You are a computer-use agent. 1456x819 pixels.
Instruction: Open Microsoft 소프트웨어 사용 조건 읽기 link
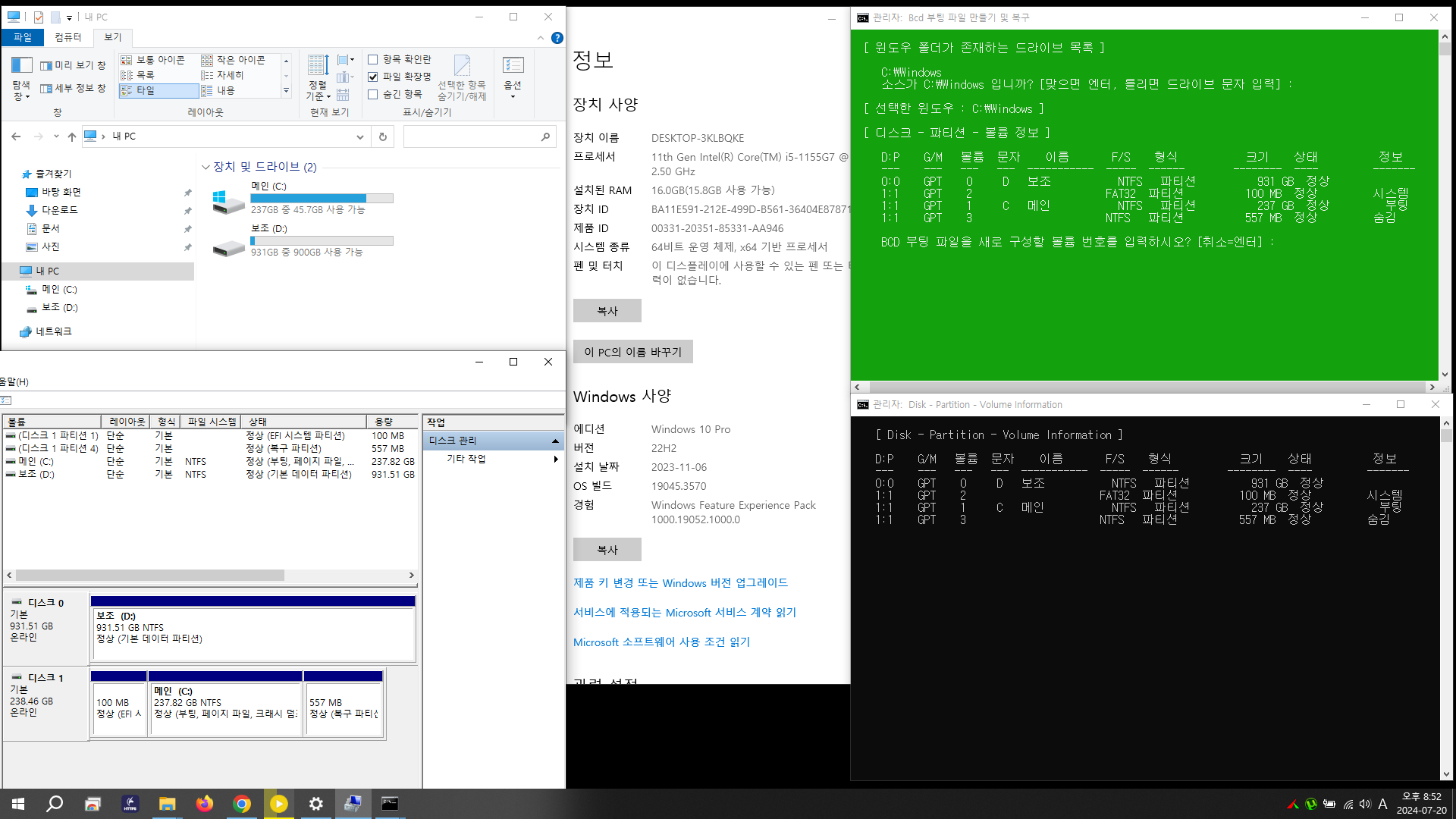pyautogui.click(x=661, y=642)
